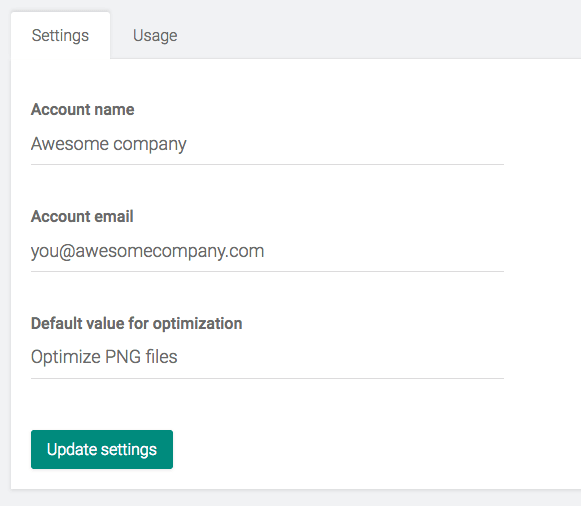The width and height of the screenshot is (581, 506).
Task: Select the Settings tab
Action: [60, 36]
